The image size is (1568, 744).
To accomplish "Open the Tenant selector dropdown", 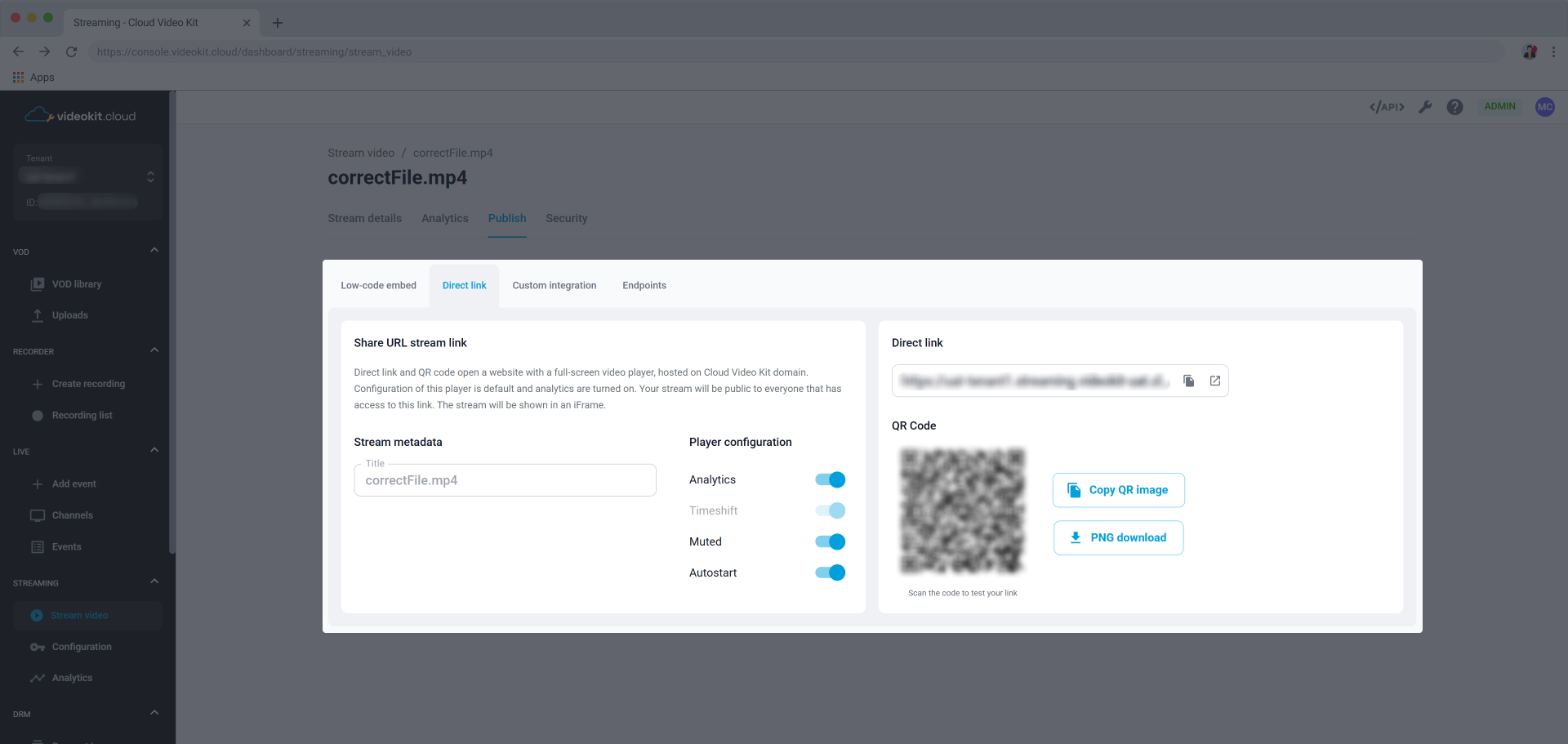I will tap(87, 176).
